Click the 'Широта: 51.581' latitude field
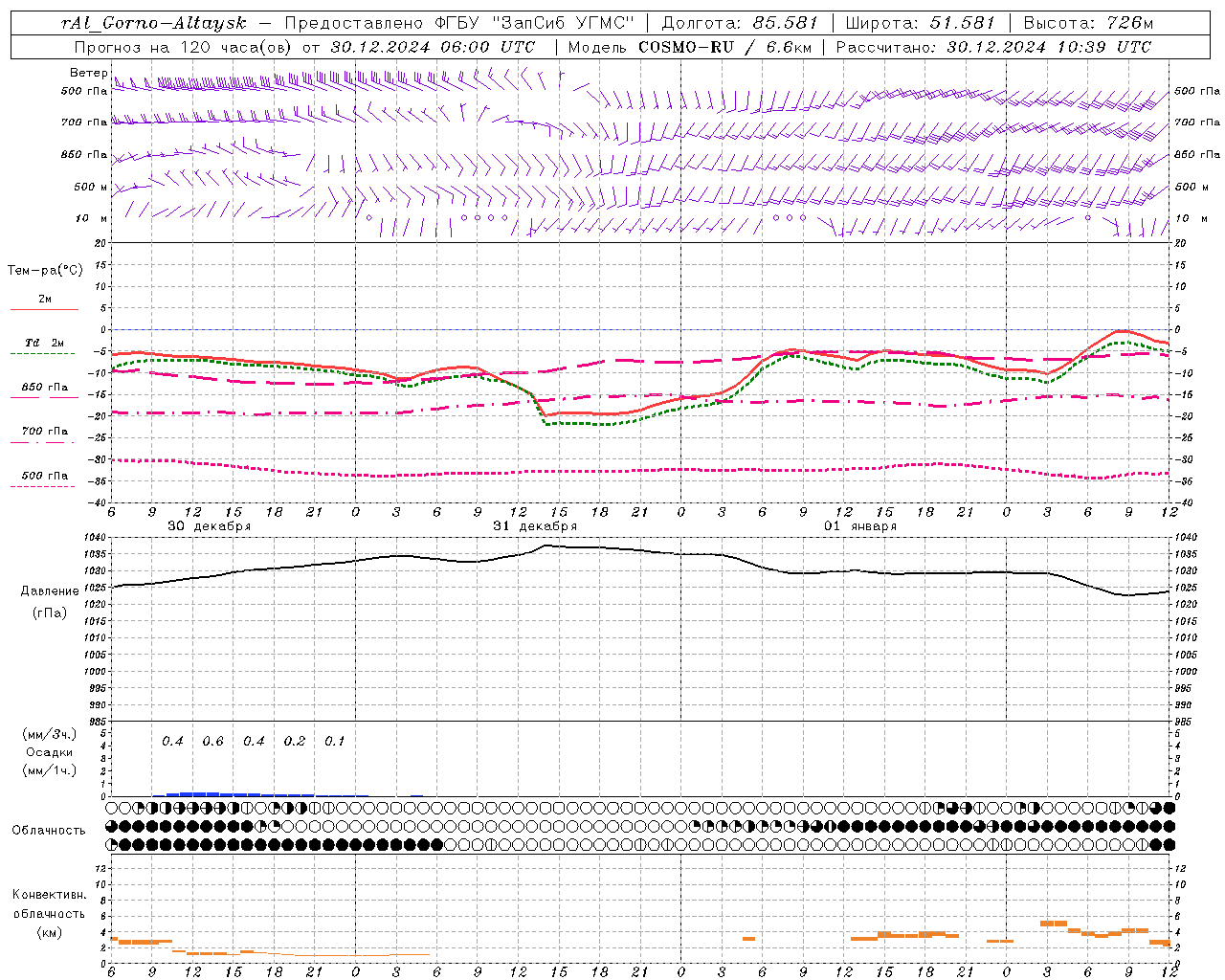This screenshot has width=1225, height=980. point(920,23)
